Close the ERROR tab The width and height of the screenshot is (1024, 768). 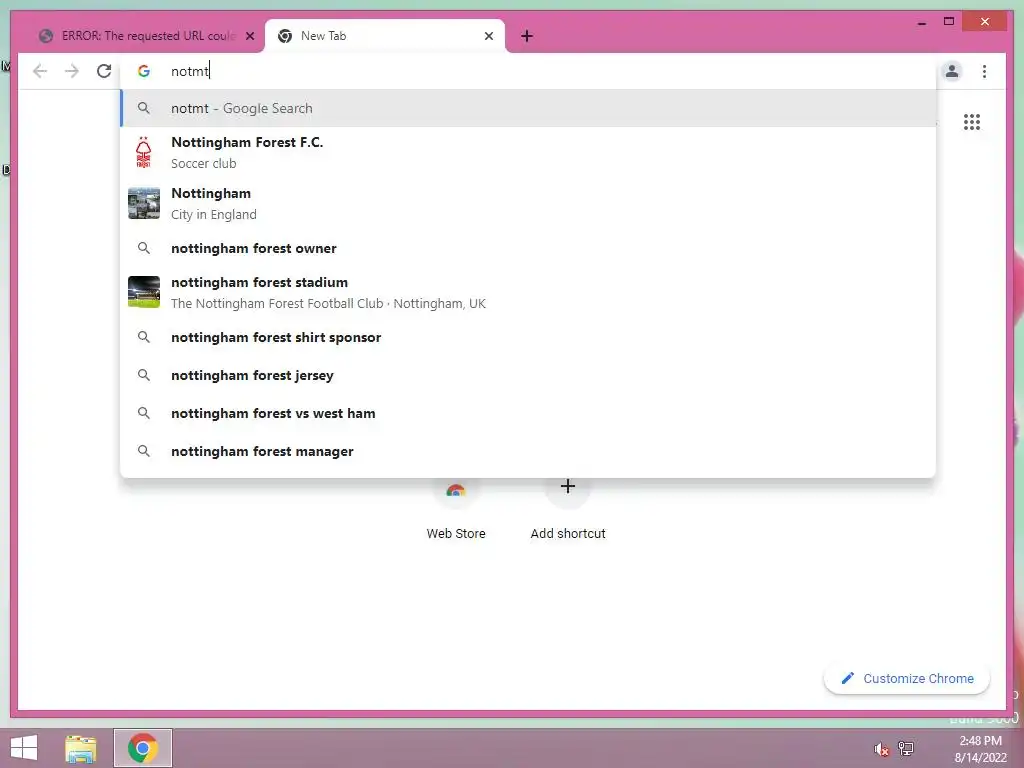pos(249,37)
